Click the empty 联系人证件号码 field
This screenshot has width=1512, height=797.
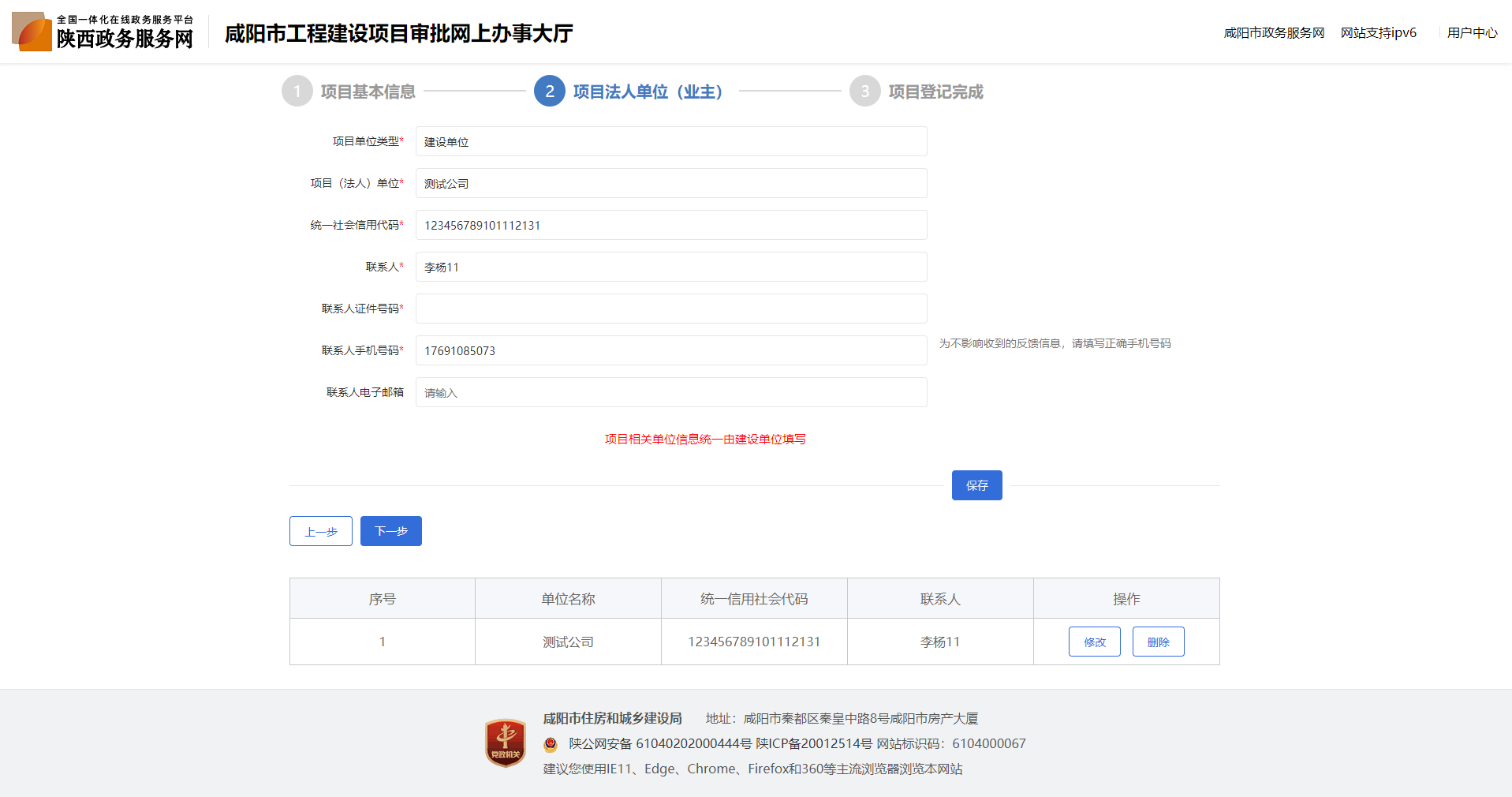point(670,309)
